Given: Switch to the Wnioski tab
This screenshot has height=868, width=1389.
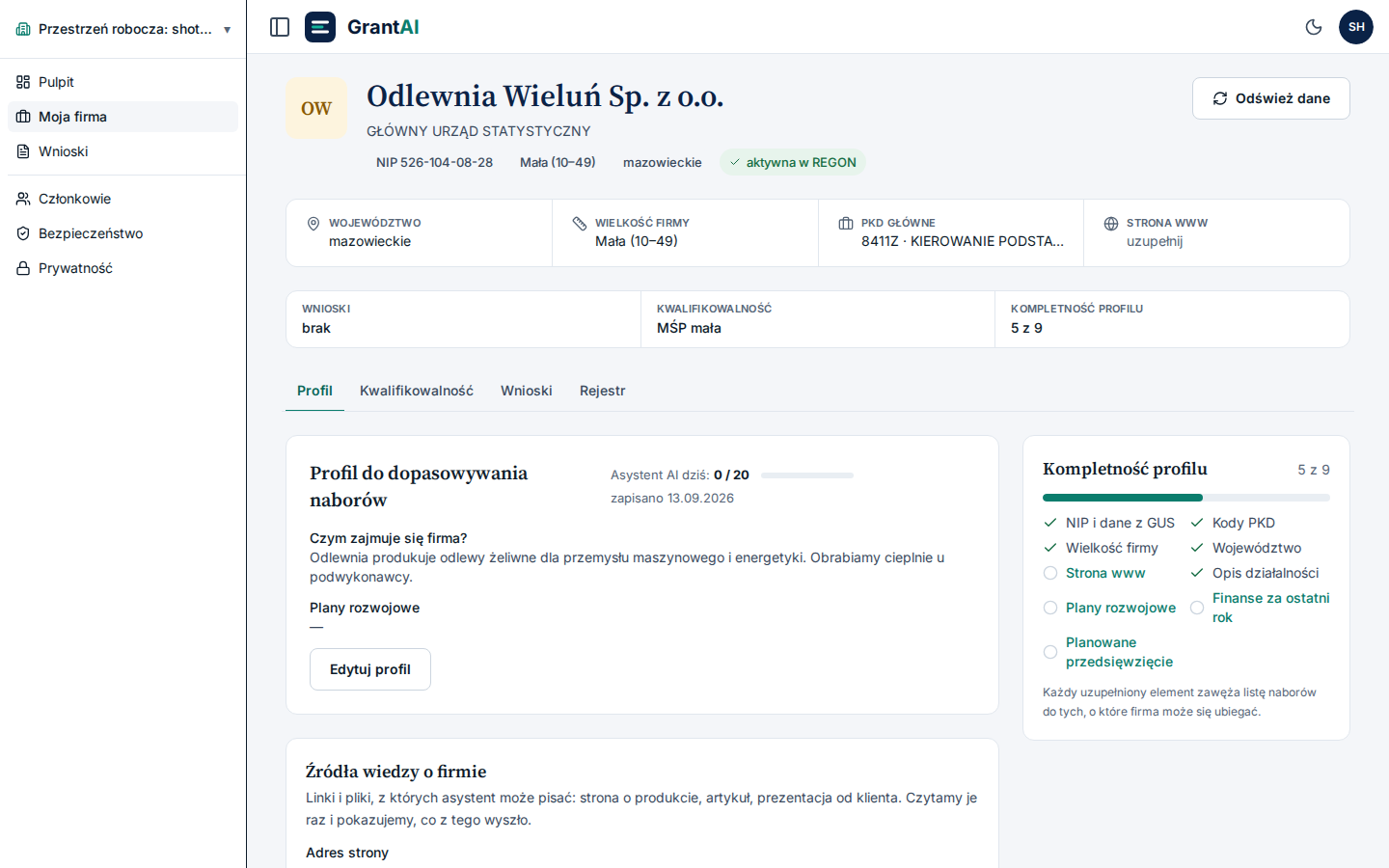Looking at the screenshot, I should point(527,391).
